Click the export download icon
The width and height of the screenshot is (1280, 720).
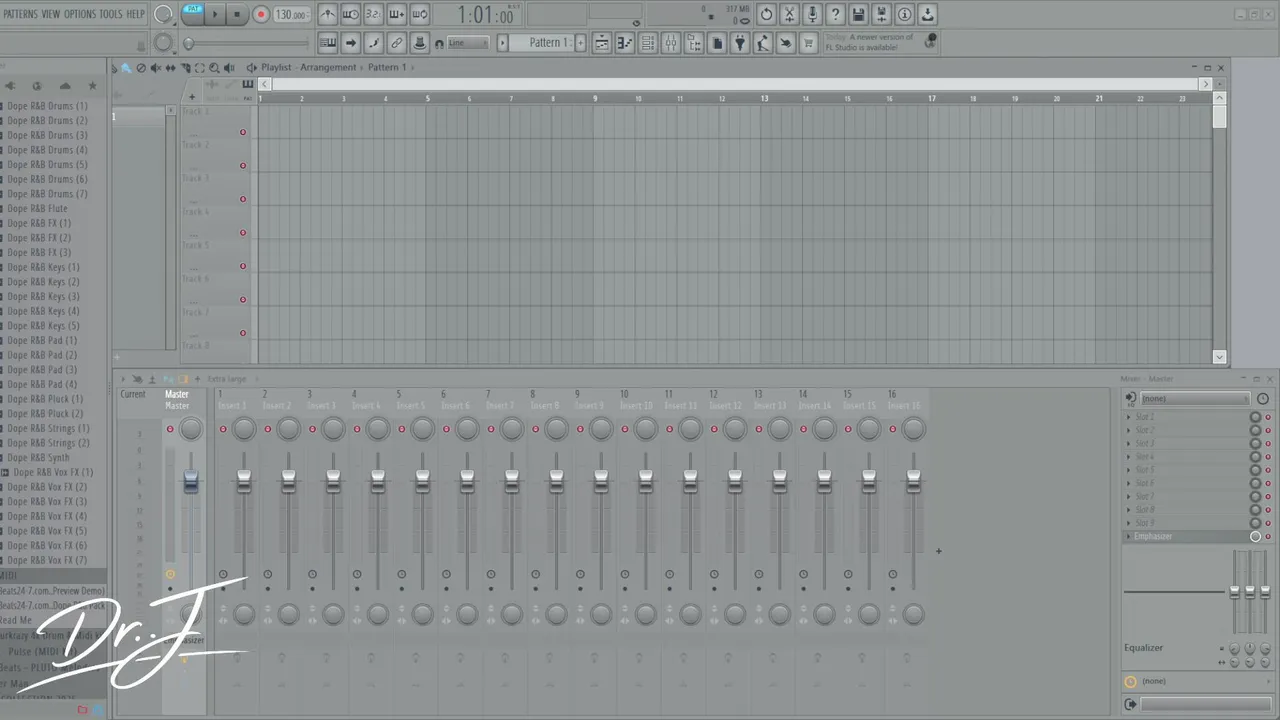click(927, 14)
